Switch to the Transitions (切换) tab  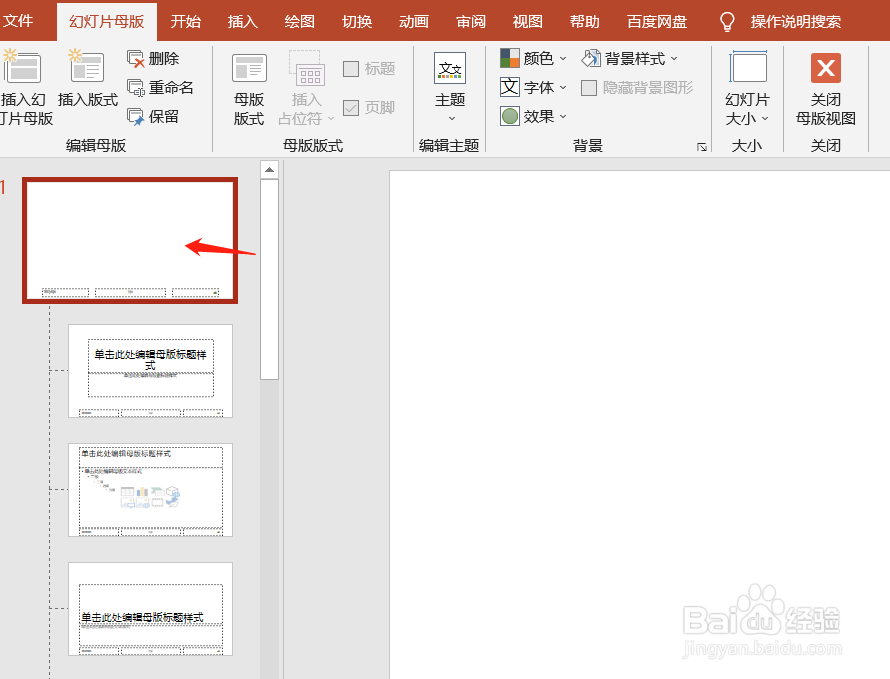pyautogui.click(x=357, y=22)
